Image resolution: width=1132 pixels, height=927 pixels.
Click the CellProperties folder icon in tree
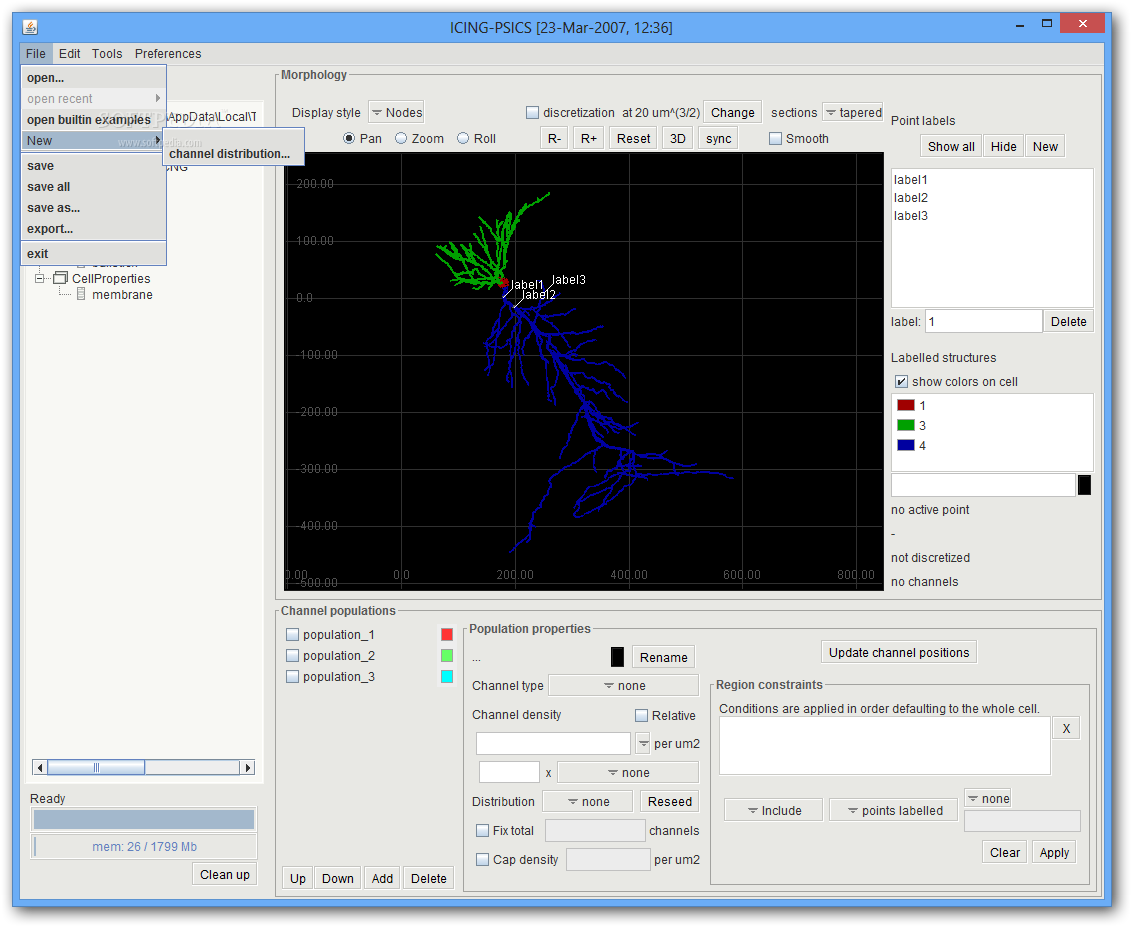pyautogui.click(x=61, y=278)
